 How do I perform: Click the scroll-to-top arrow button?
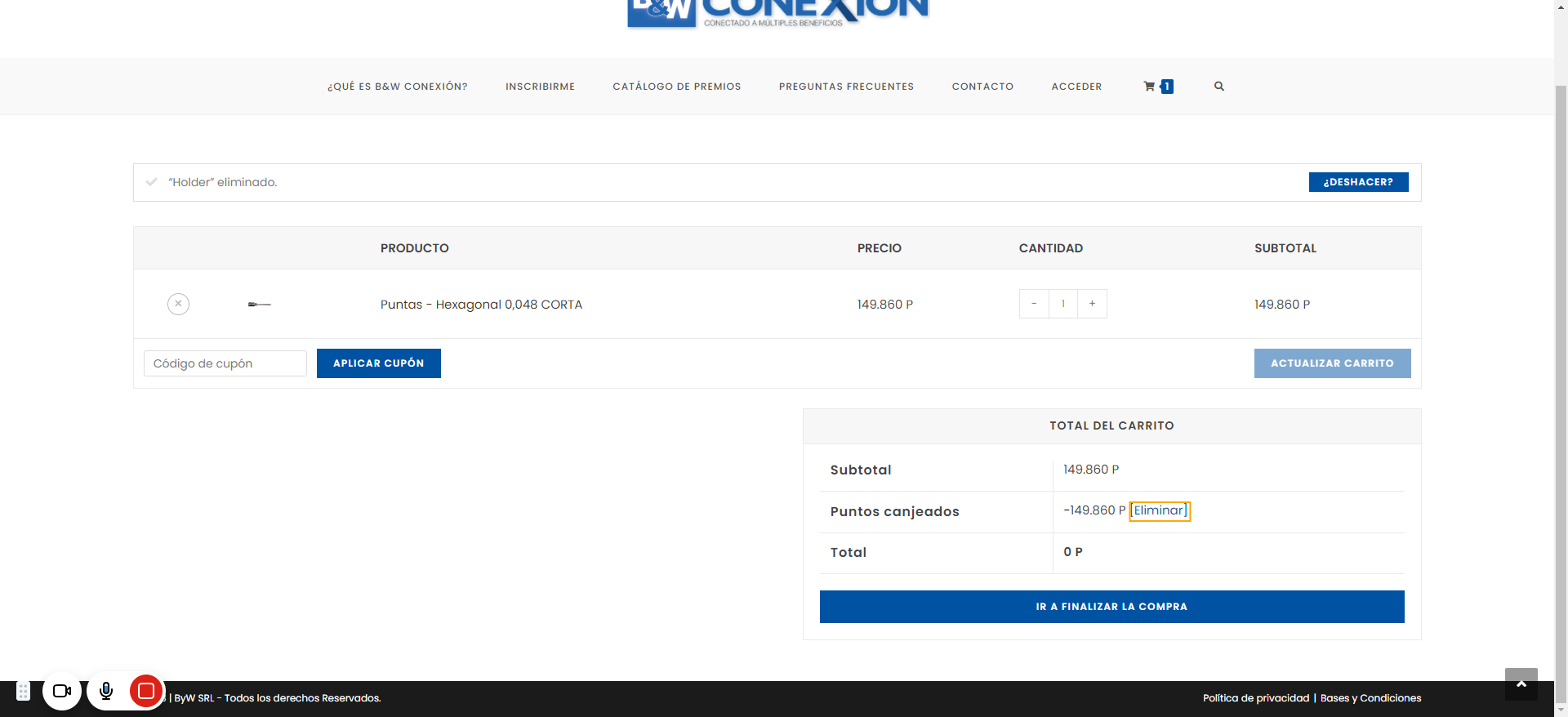[x=1521, y=684]
